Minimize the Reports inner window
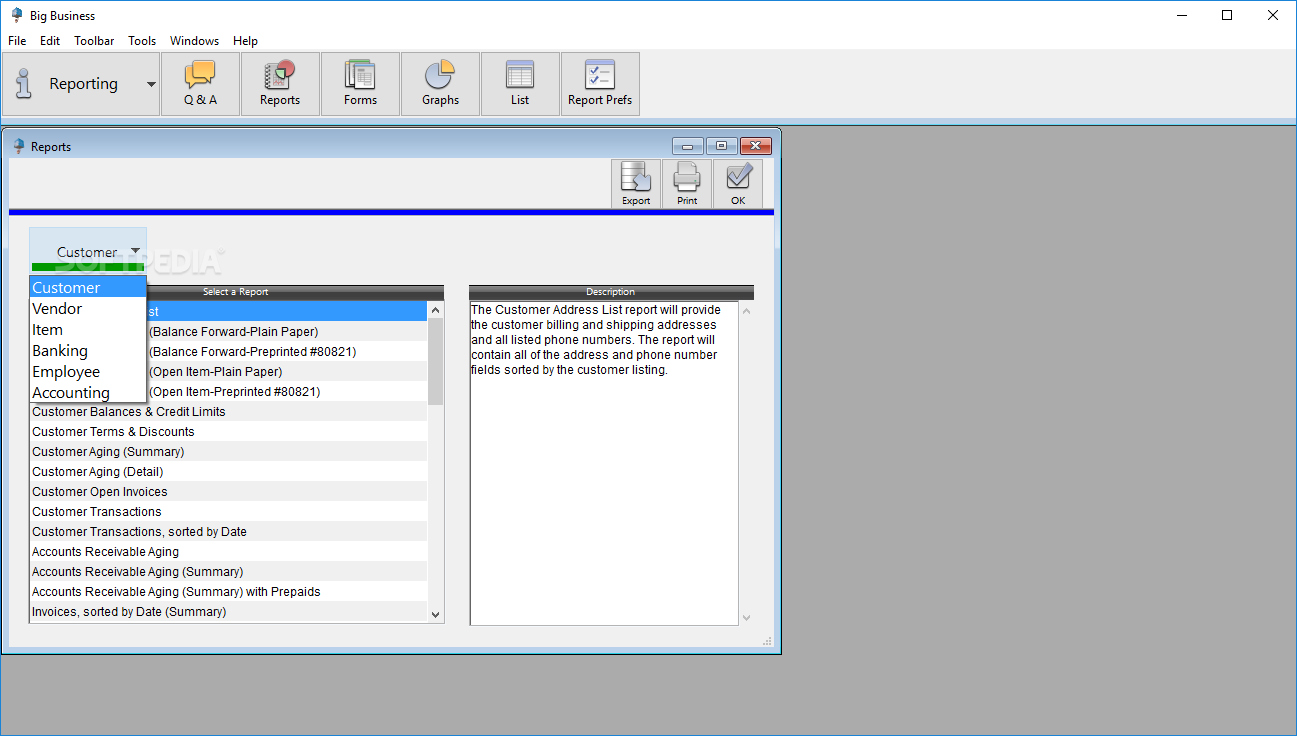The height and width of the screenshot is (736, 1297). click(687, 146)
